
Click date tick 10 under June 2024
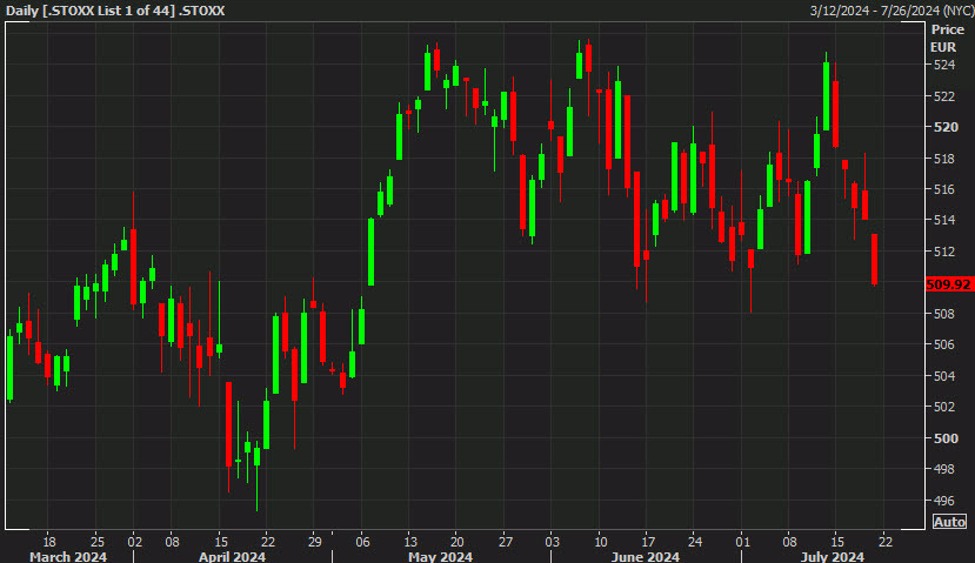(x=600, y=541)
